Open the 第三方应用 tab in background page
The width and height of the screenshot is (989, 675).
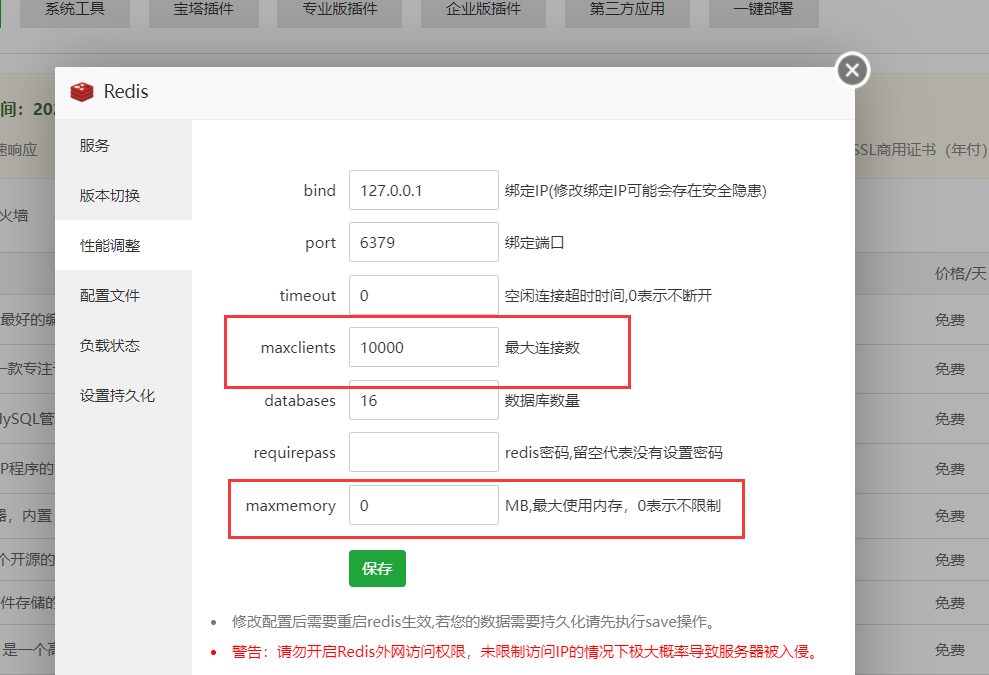(x=627, y=11)
